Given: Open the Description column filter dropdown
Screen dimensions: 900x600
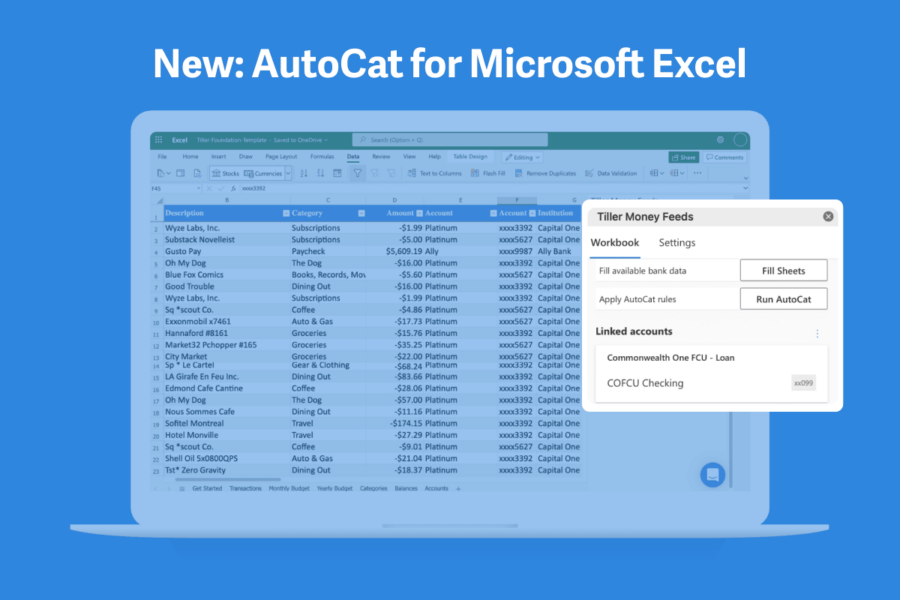Looking at the screenshot, I should coord(285,213).
